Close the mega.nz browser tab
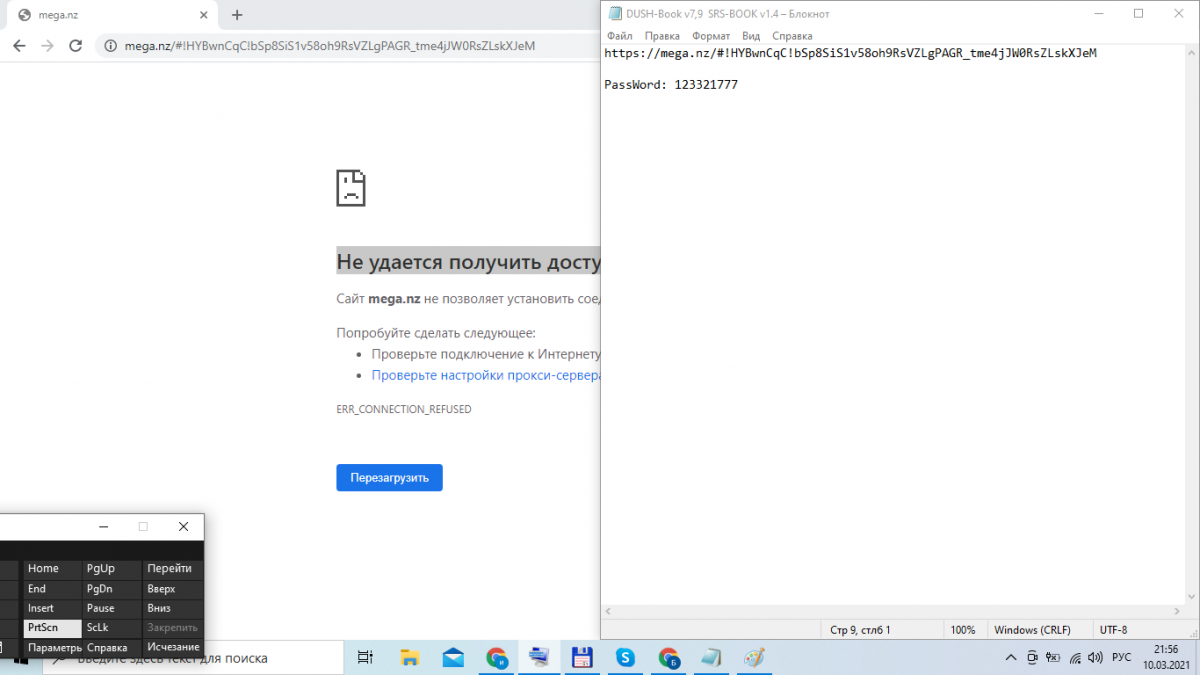Viewport: 1200px width, 675px height. (x=204, y=15)
